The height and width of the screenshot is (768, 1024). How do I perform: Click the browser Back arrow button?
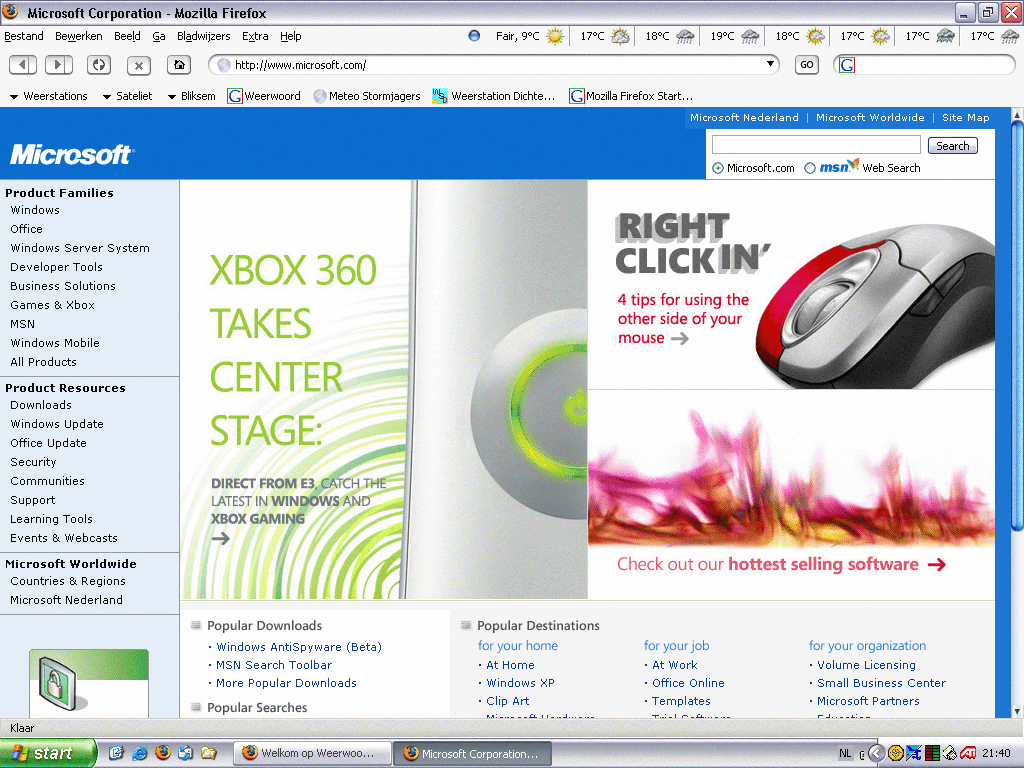point(23,65)
